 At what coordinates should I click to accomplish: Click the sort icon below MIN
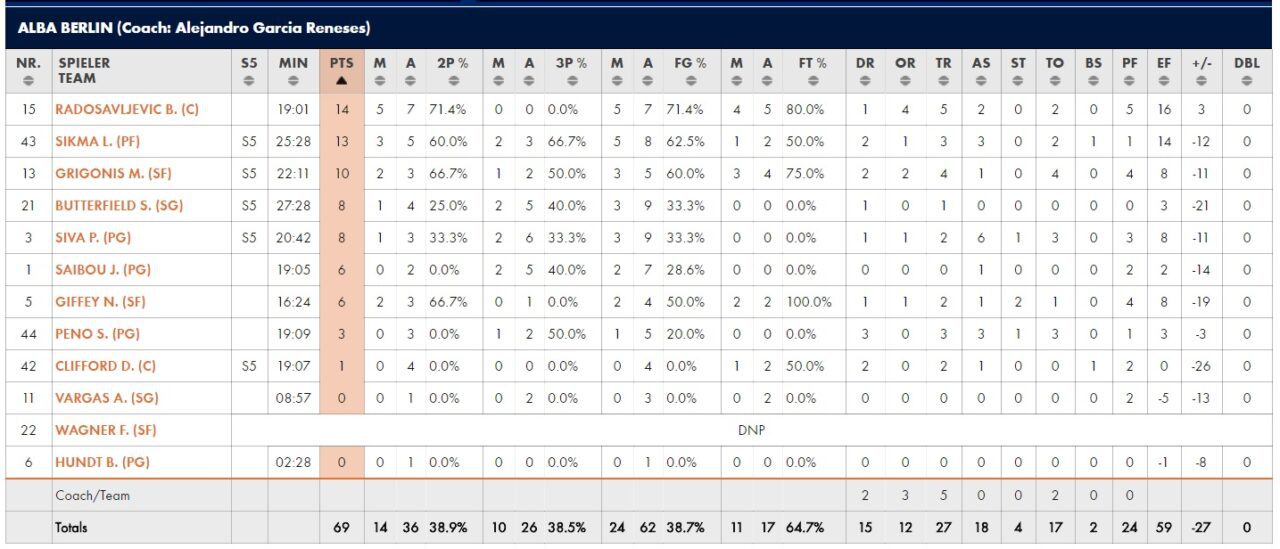coord(293,81)
